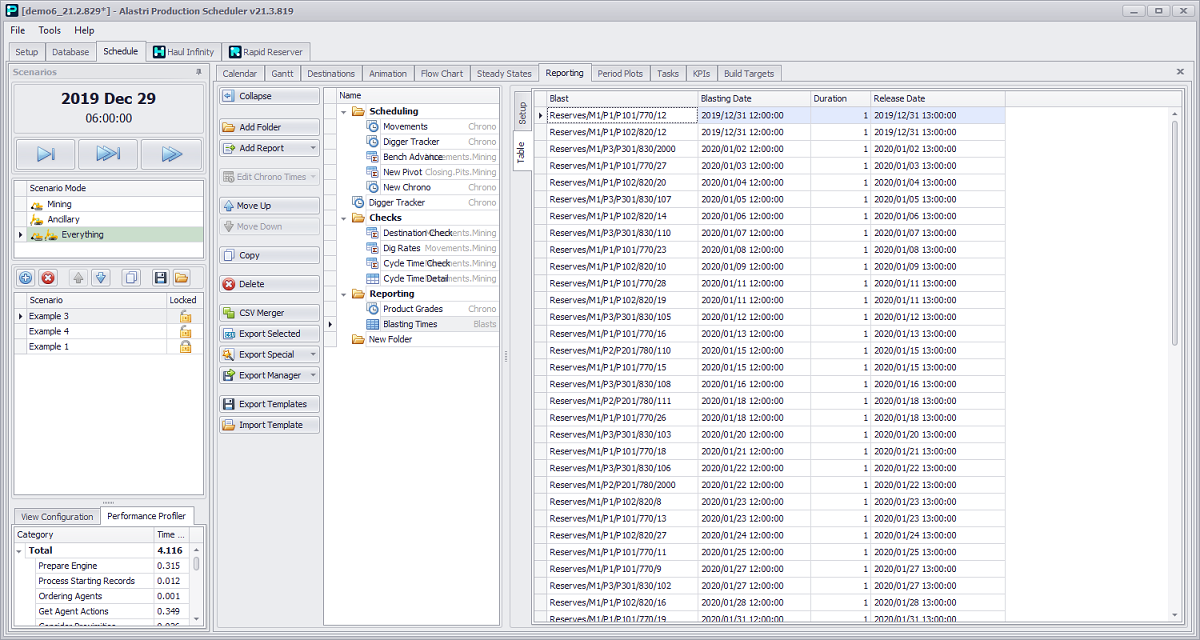Open the Tools menu
Viewport: 1200px width, 640px height.
50,31
